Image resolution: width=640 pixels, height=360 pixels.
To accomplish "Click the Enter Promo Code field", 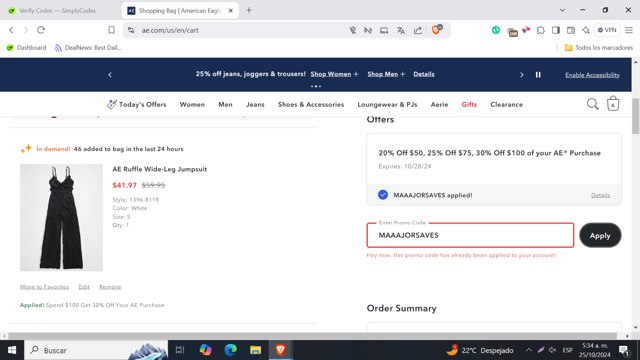I will [470, 235].
